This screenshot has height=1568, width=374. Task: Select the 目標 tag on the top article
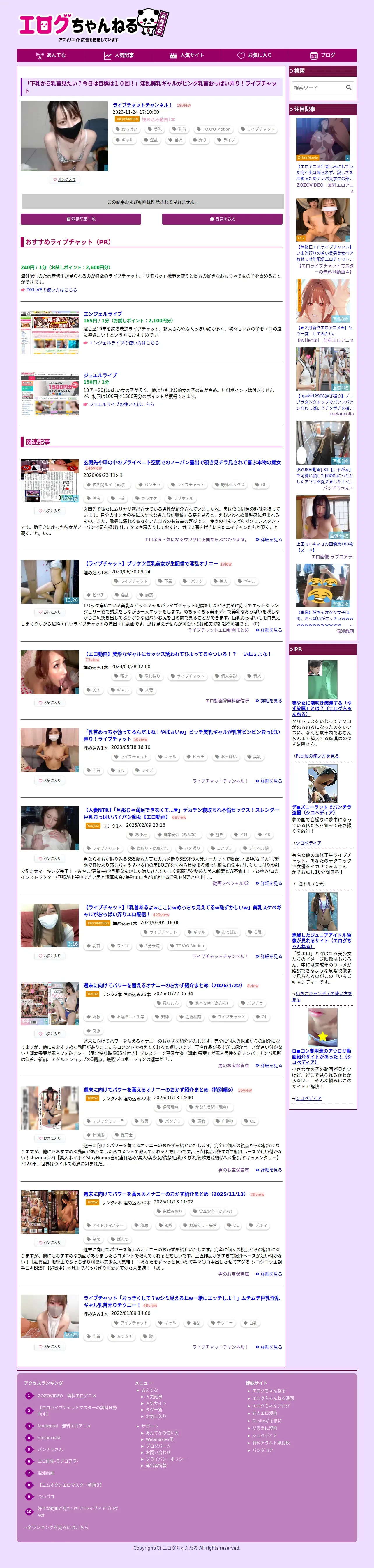click(x=175, y=140)
